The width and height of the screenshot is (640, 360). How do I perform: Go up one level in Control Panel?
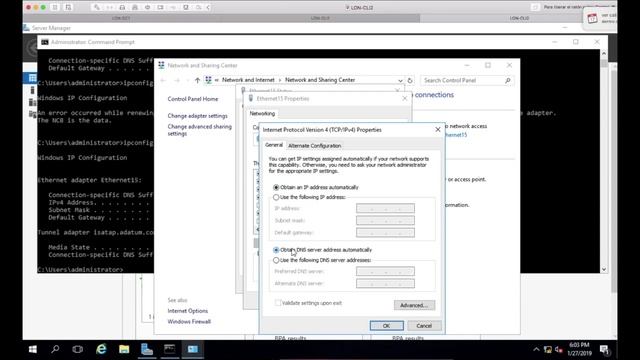point(197,80)
